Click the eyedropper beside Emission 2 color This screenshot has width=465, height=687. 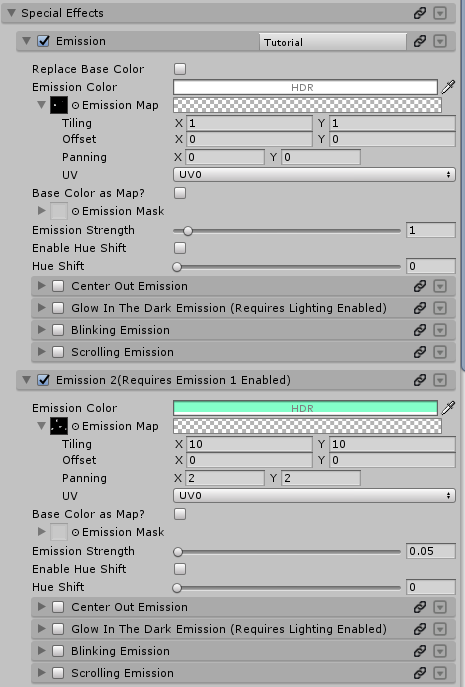tap(448, 408)
